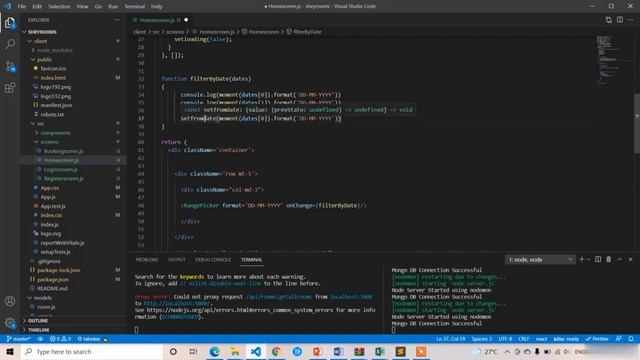Open PowerPoint from the taskbar

[318, 351]
